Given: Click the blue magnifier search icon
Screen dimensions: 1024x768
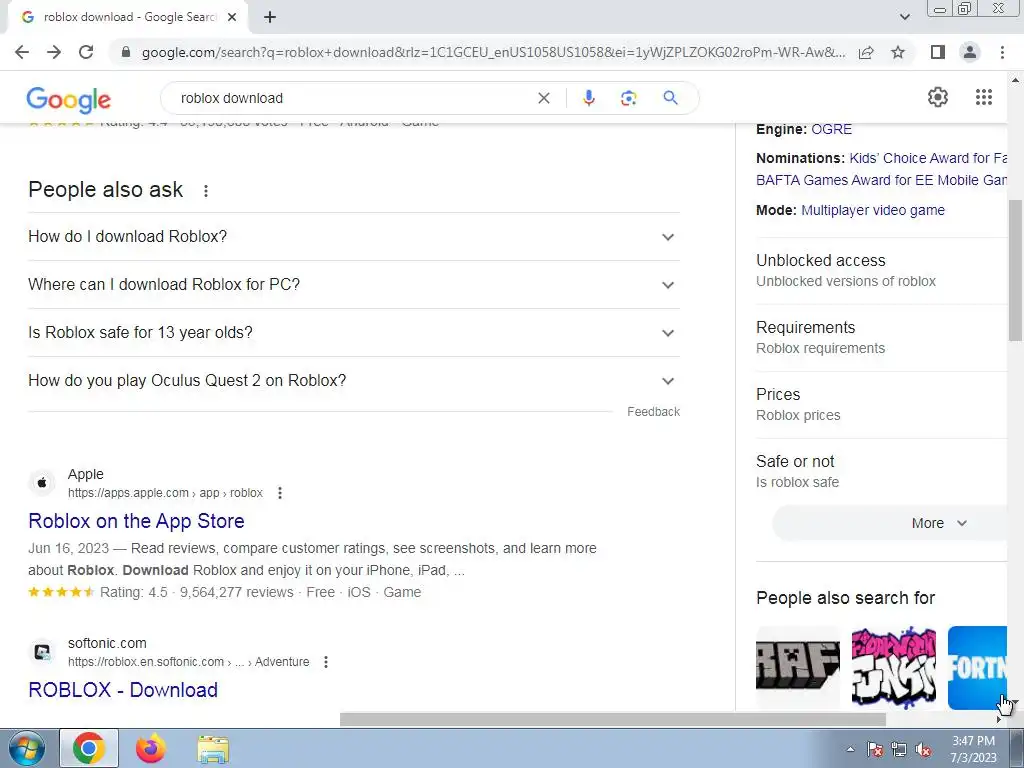Looking at the screenshot, I should tap(670, 98).
